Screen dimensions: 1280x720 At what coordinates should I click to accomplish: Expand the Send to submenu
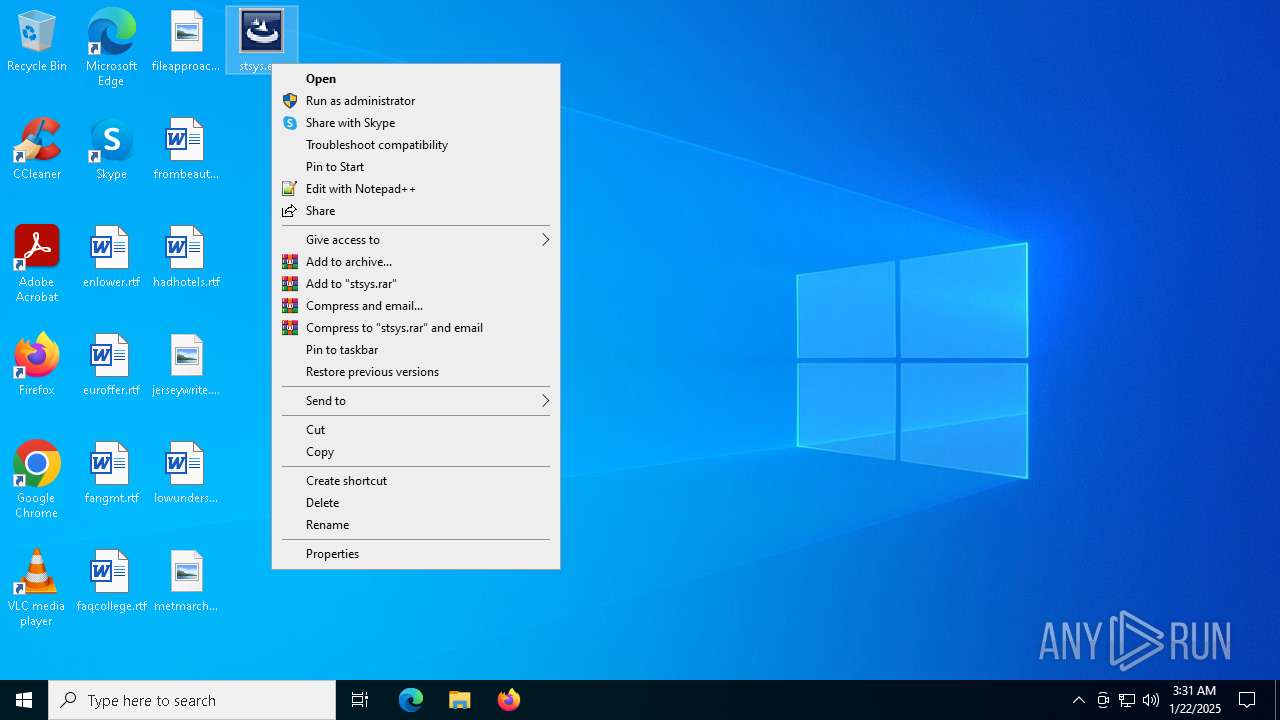point(416,401)
